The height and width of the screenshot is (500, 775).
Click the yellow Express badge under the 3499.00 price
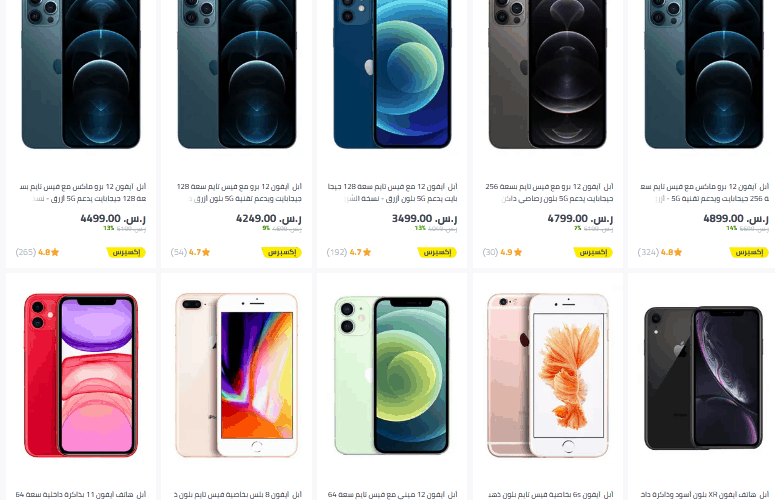pyautogui.click(x=437, y=252)
